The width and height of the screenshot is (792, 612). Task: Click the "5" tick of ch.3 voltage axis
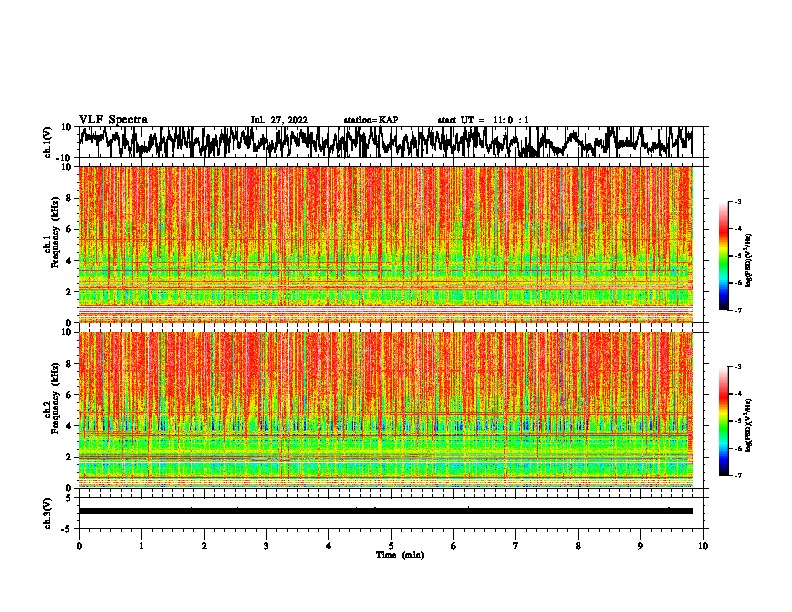(x=69, y=498)
